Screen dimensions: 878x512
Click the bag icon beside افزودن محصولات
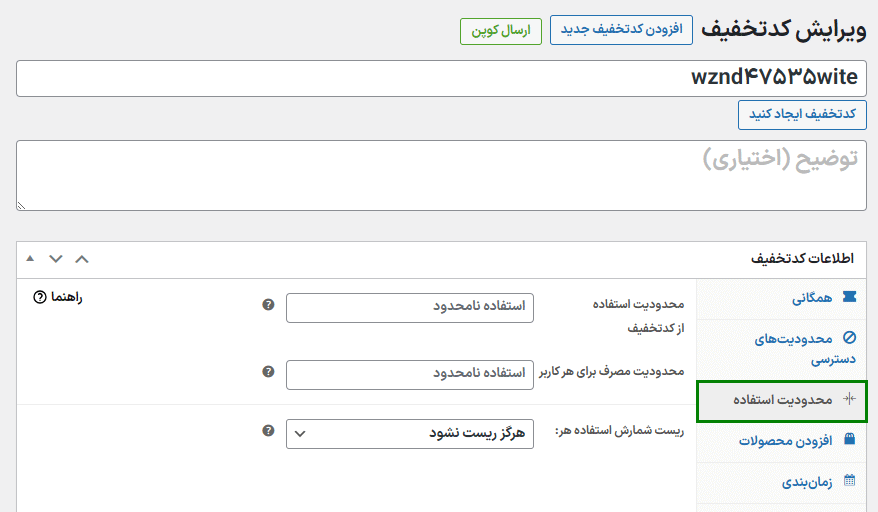pyautogui.click(x=849, y=439)
